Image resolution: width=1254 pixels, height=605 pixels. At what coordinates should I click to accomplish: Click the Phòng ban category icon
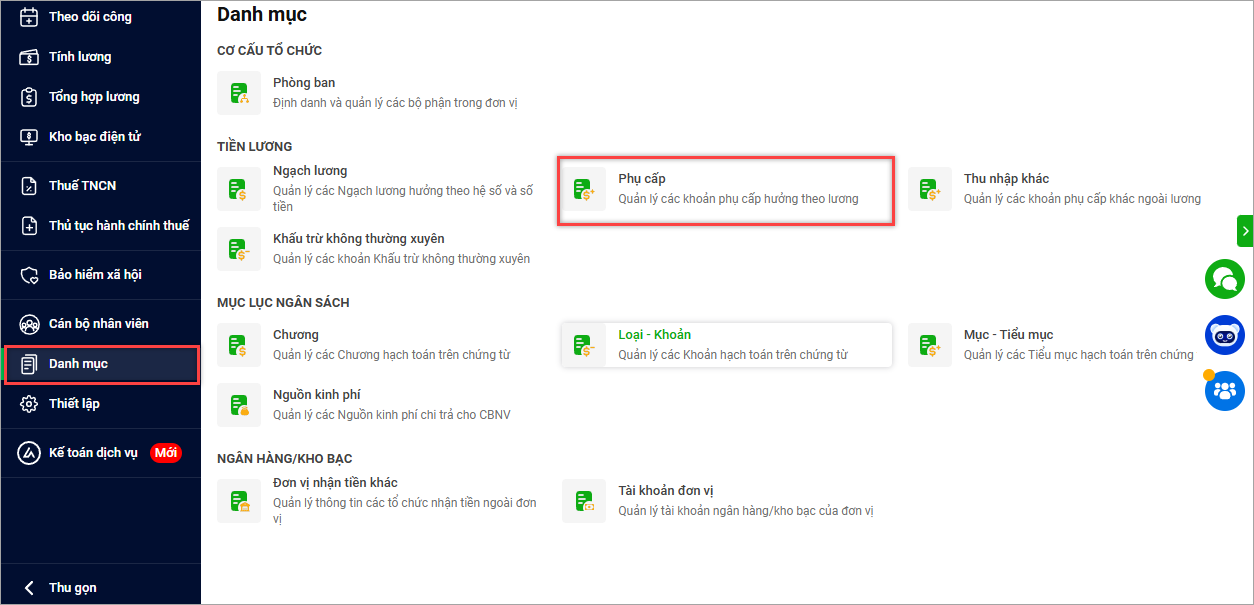click(x=239, y=93)
